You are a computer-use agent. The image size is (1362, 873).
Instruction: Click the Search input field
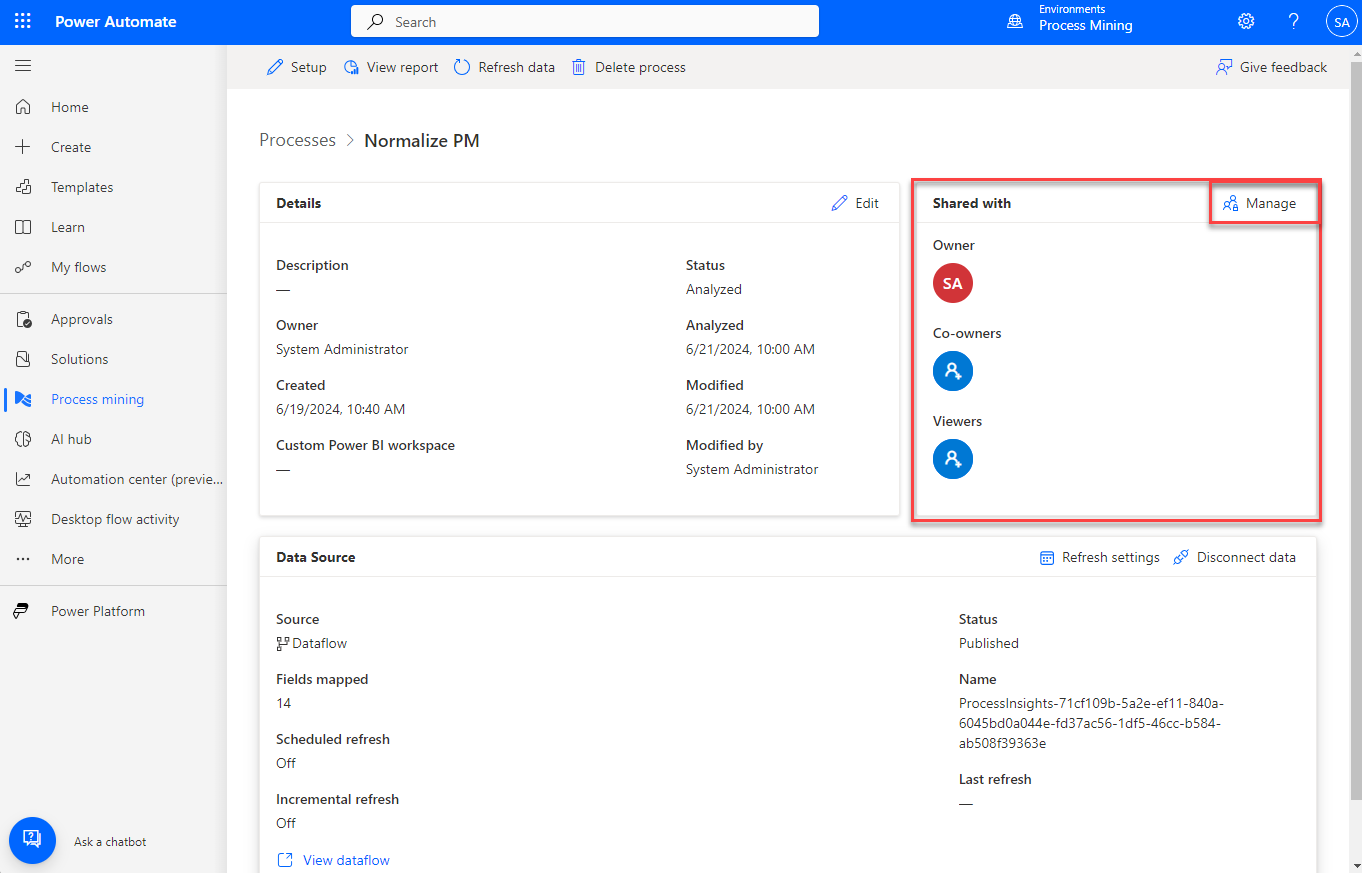pos(585,21)
